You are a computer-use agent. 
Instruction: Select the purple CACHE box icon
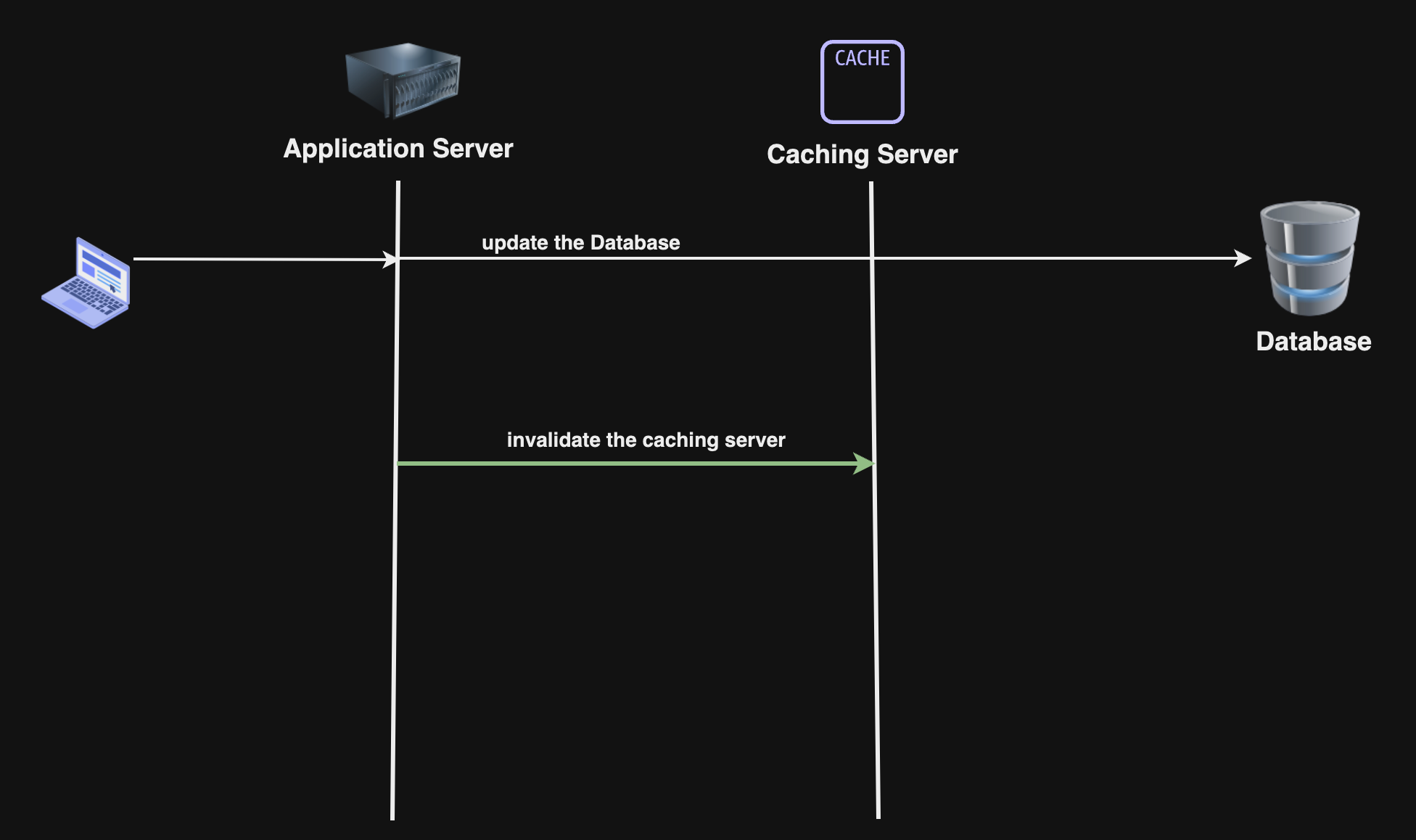tap(863, 82)
